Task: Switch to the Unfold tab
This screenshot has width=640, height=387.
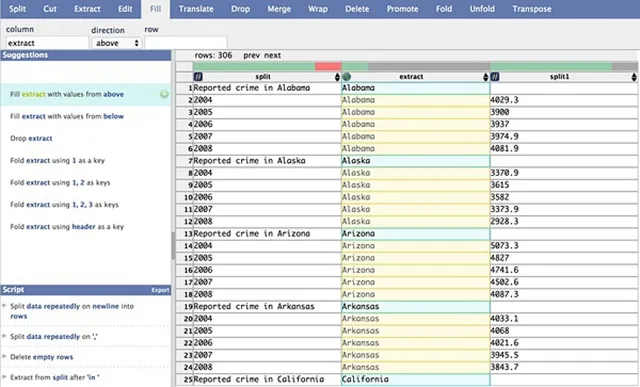Action: (482, 9)
